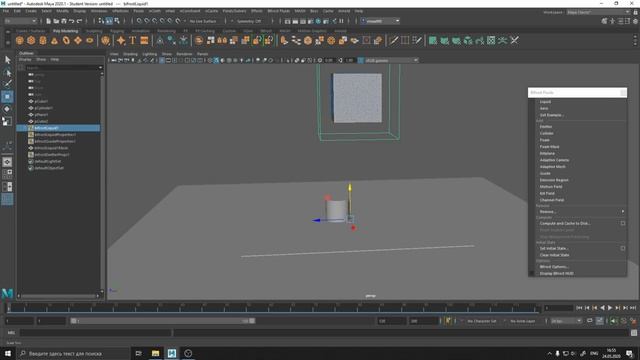Open the Workspace selector dropdown
The image size is (640, 360).
tap(598, 12)
